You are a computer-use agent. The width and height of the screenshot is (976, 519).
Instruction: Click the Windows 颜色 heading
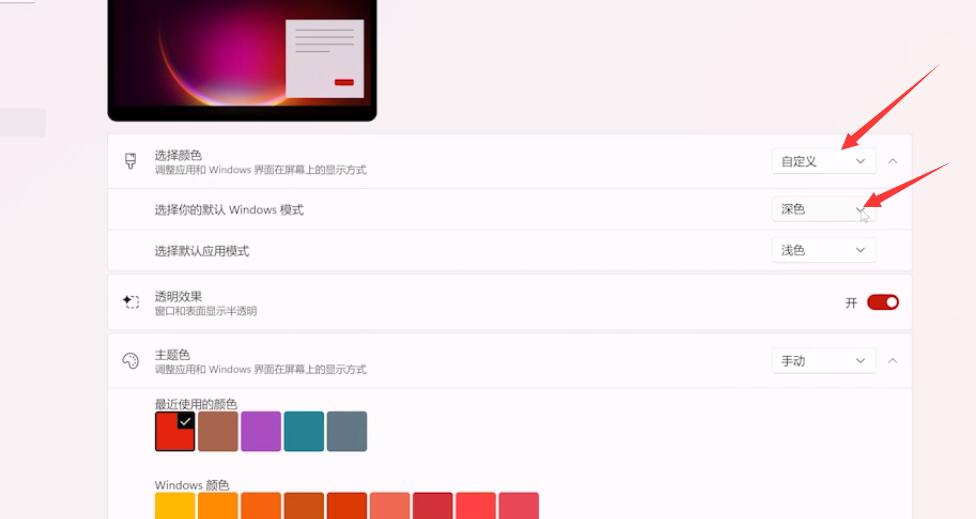pos(192,485)
